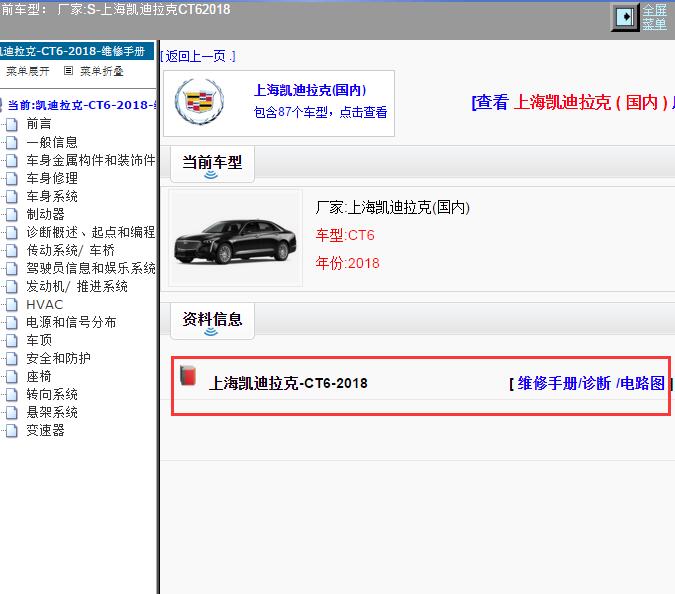The image size is (675, 594).
Task: Select the 资料信息 section tab
Action: (x=212, y=321)
